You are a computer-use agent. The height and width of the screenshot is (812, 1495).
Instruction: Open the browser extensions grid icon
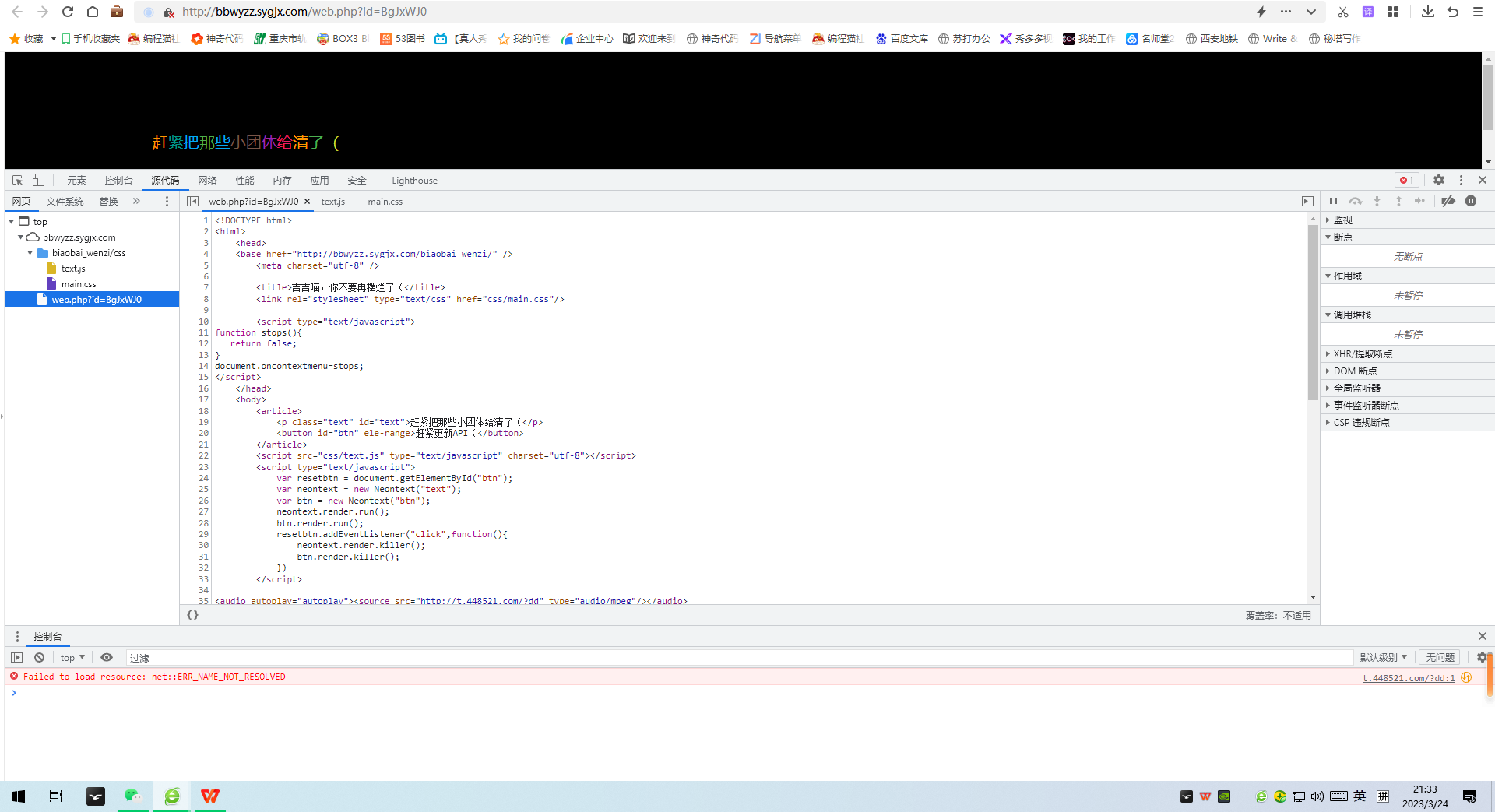tap(1393, 12)
